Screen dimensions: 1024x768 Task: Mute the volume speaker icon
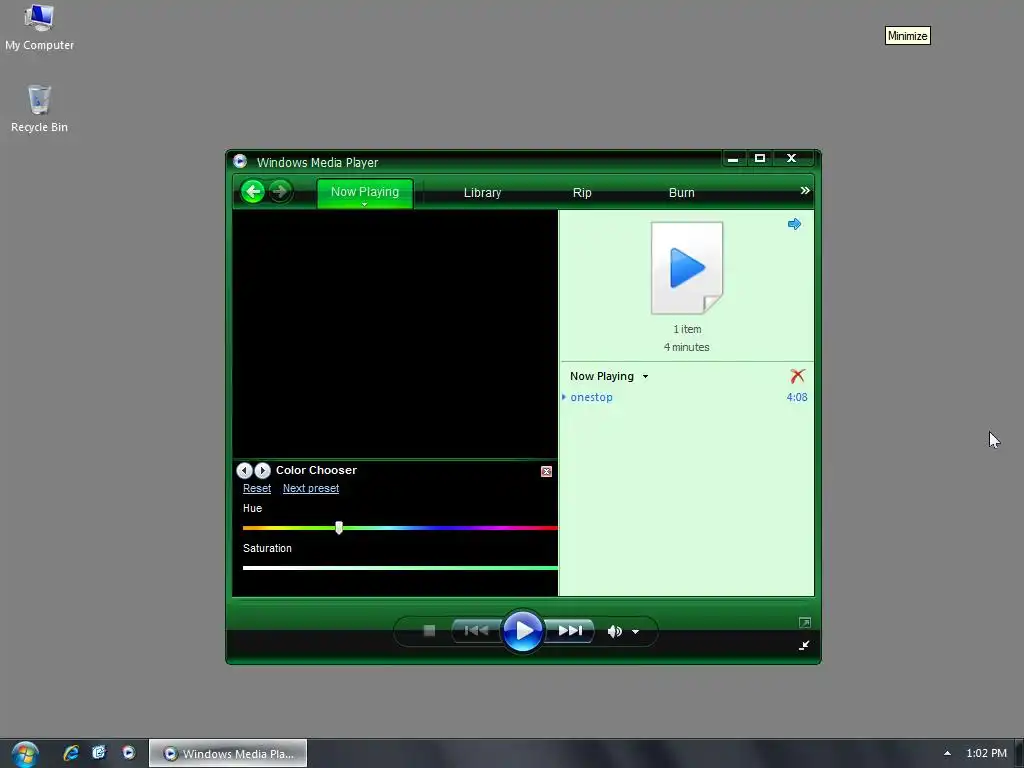point(614,632)
